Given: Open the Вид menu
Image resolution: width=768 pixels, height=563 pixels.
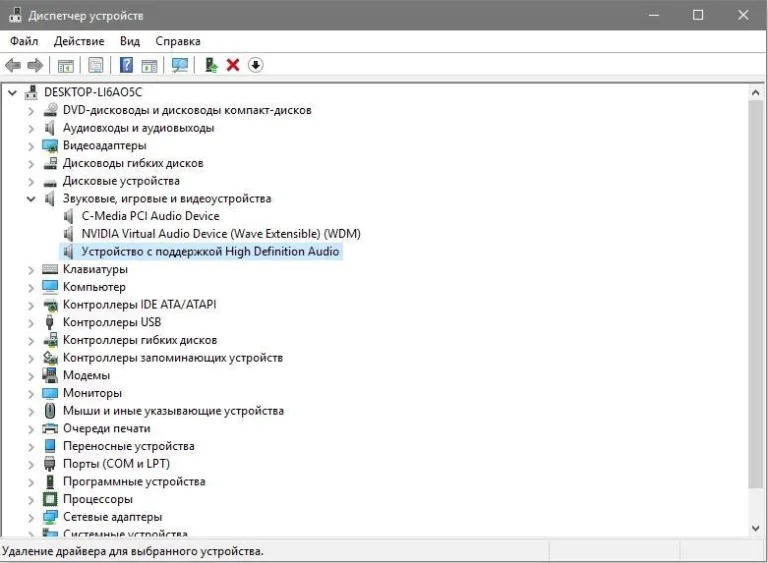Looking at the screenshot, I should (130, 41).
